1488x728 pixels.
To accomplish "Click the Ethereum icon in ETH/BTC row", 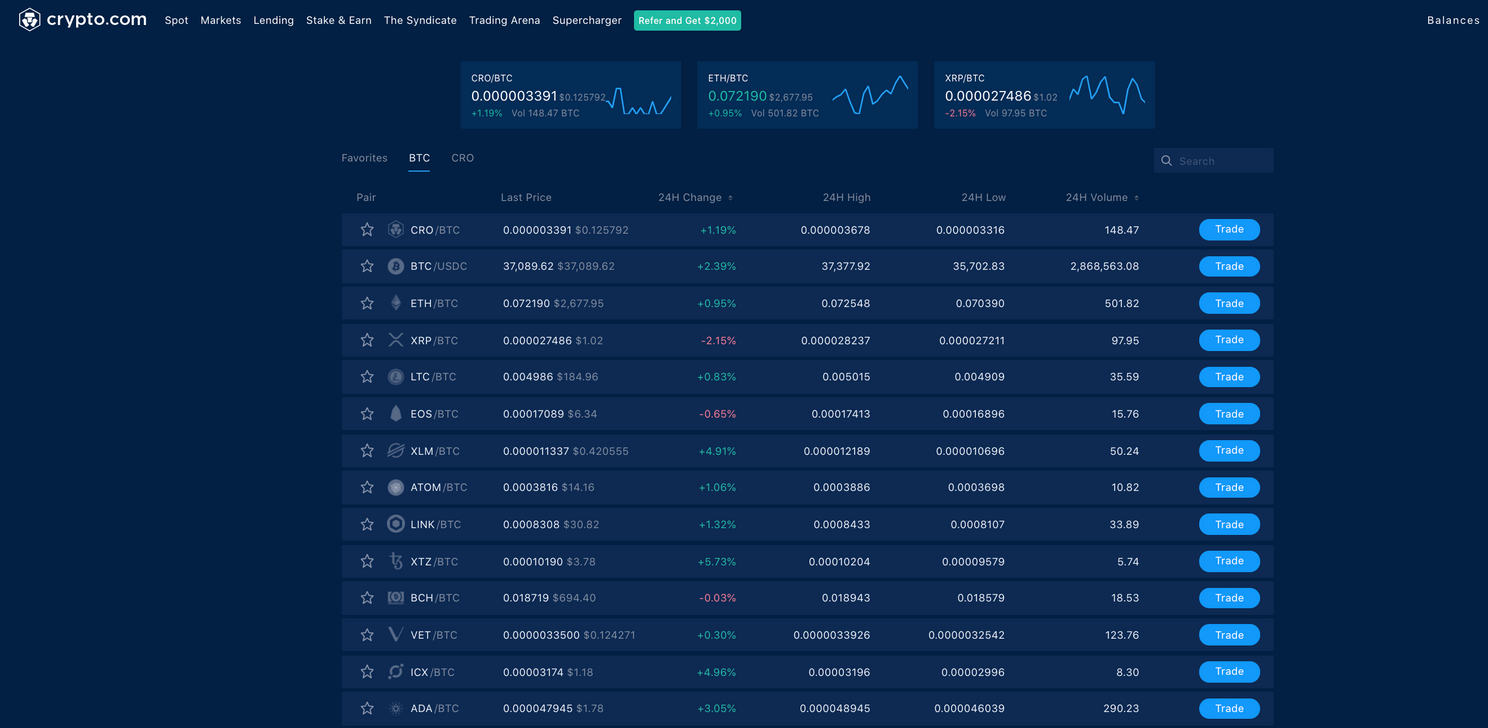I will (396, 303).
